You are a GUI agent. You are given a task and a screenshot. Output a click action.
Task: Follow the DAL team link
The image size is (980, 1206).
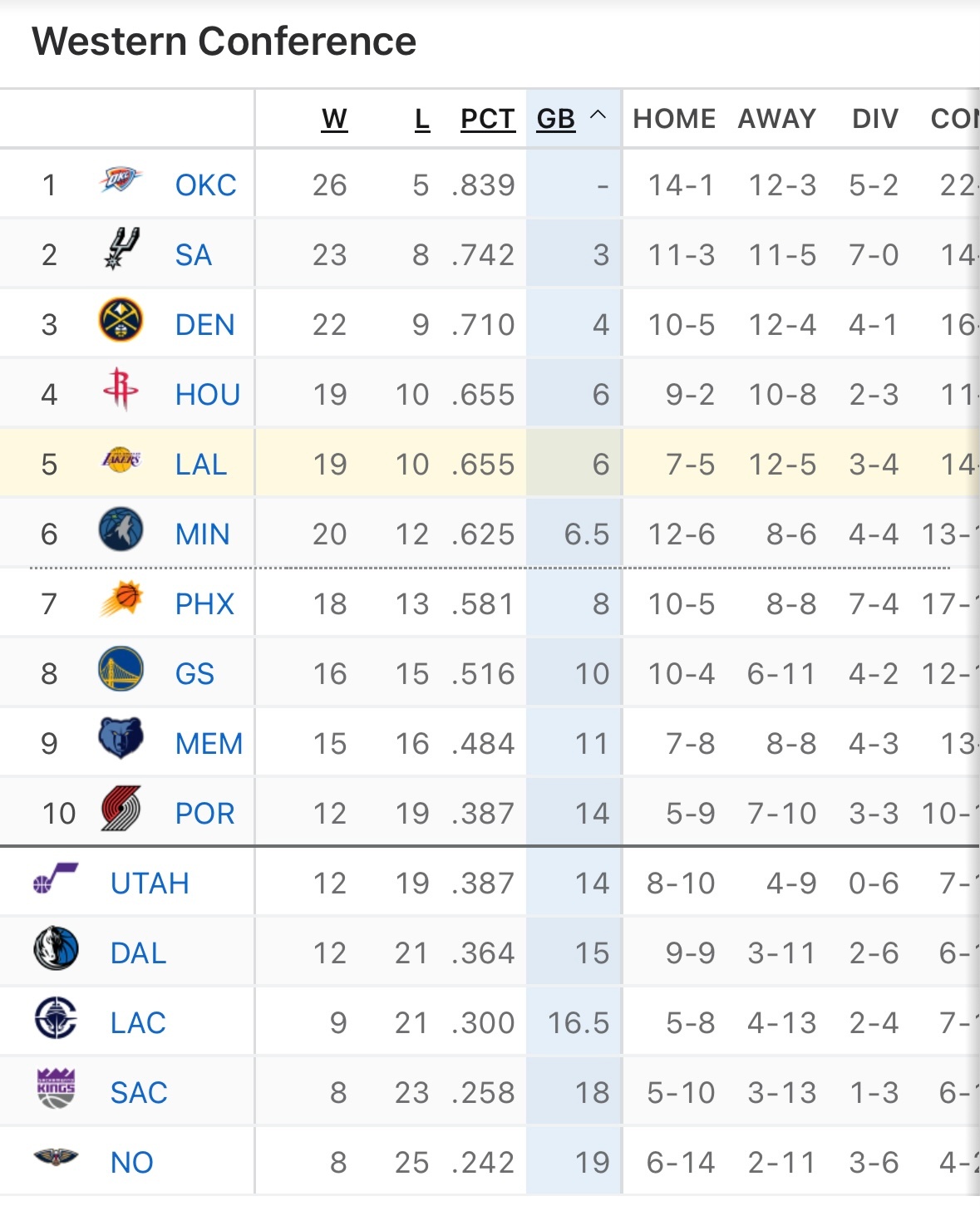(139, 953)
